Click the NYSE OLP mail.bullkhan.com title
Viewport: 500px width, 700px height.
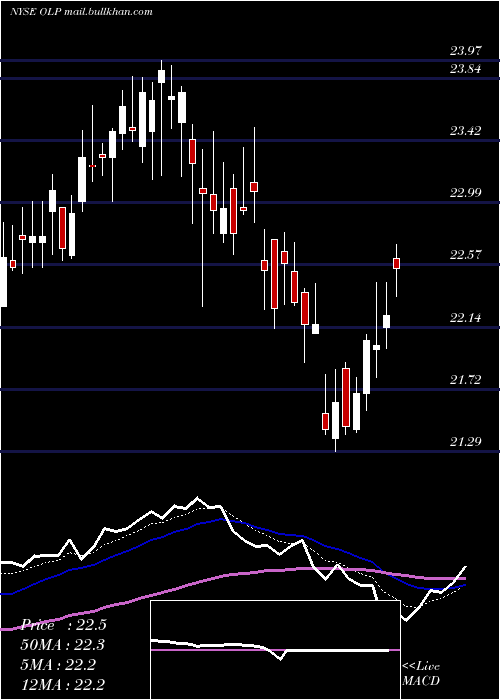pyautogui.click(x=81, y=12)
